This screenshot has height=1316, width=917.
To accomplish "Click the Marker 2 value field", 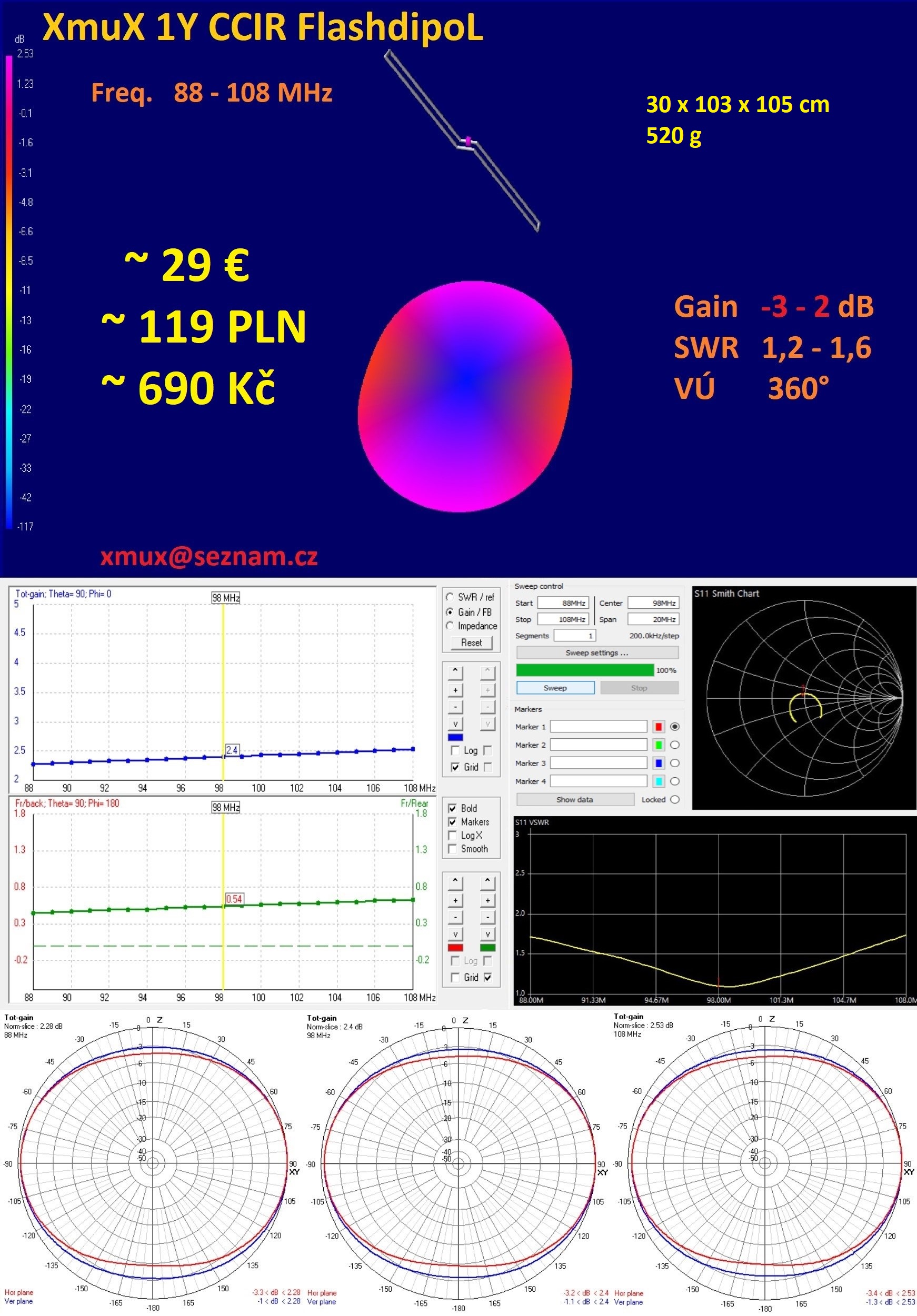I will click(x=599, y=745).
